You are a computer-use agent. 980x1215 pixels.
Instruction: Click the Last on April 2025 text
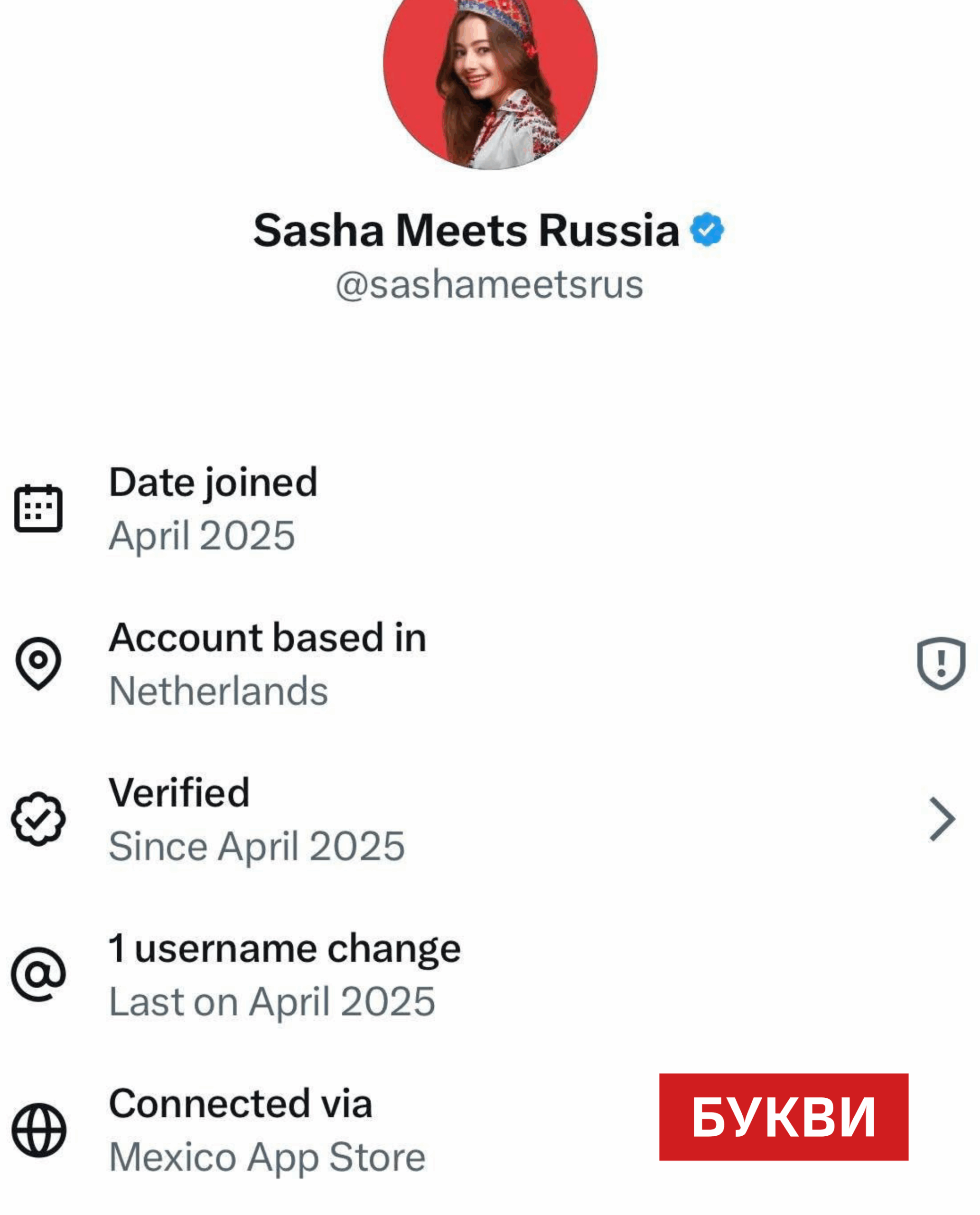(x=272, y=1002)
